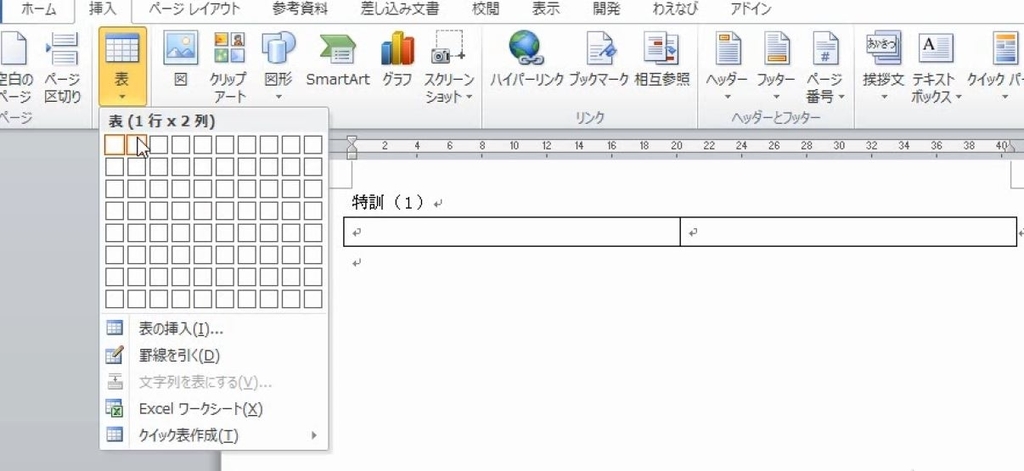This screenshot has height=471, width=1024.
Task: Select the highlighted second grid cell for 1x2 table
Action: [x=136, y=144]
